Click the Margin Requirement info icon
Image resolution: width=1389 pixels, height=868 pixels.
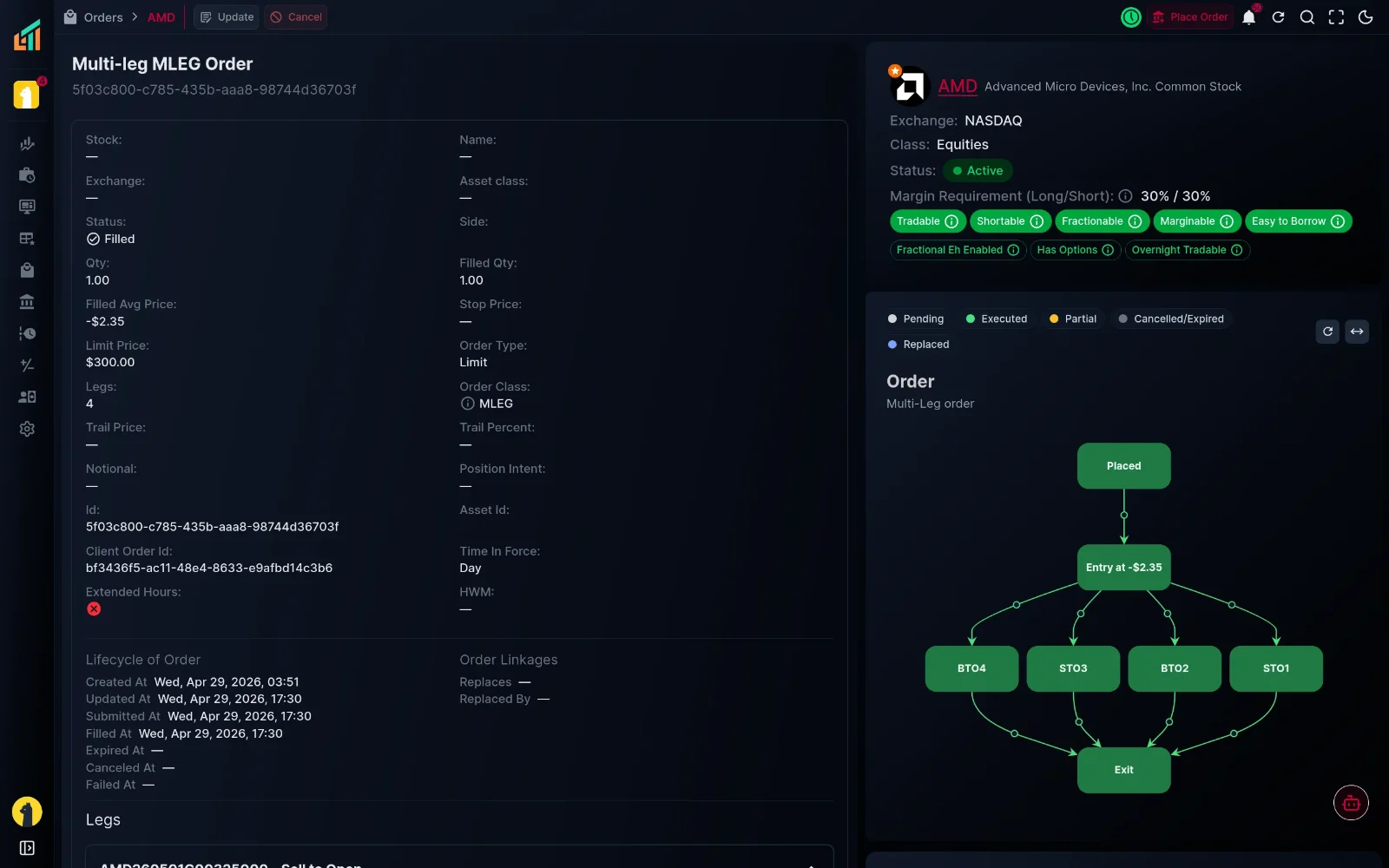click(x=1125, y=196)
